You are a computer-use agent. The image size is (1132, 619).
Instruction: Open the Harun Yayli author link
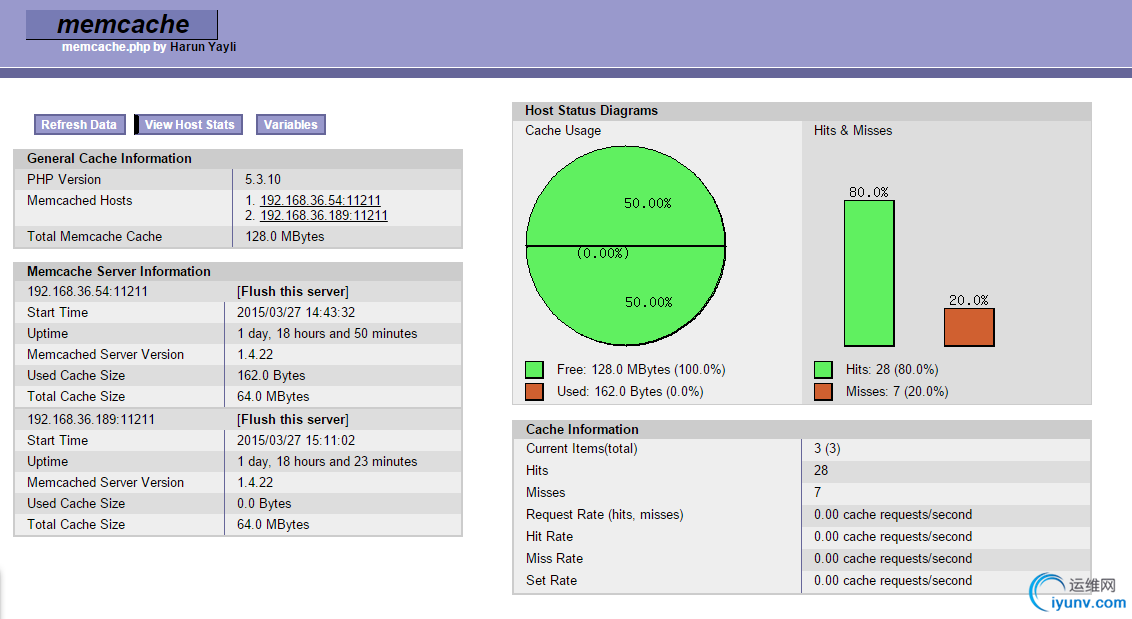click(203, 47)
